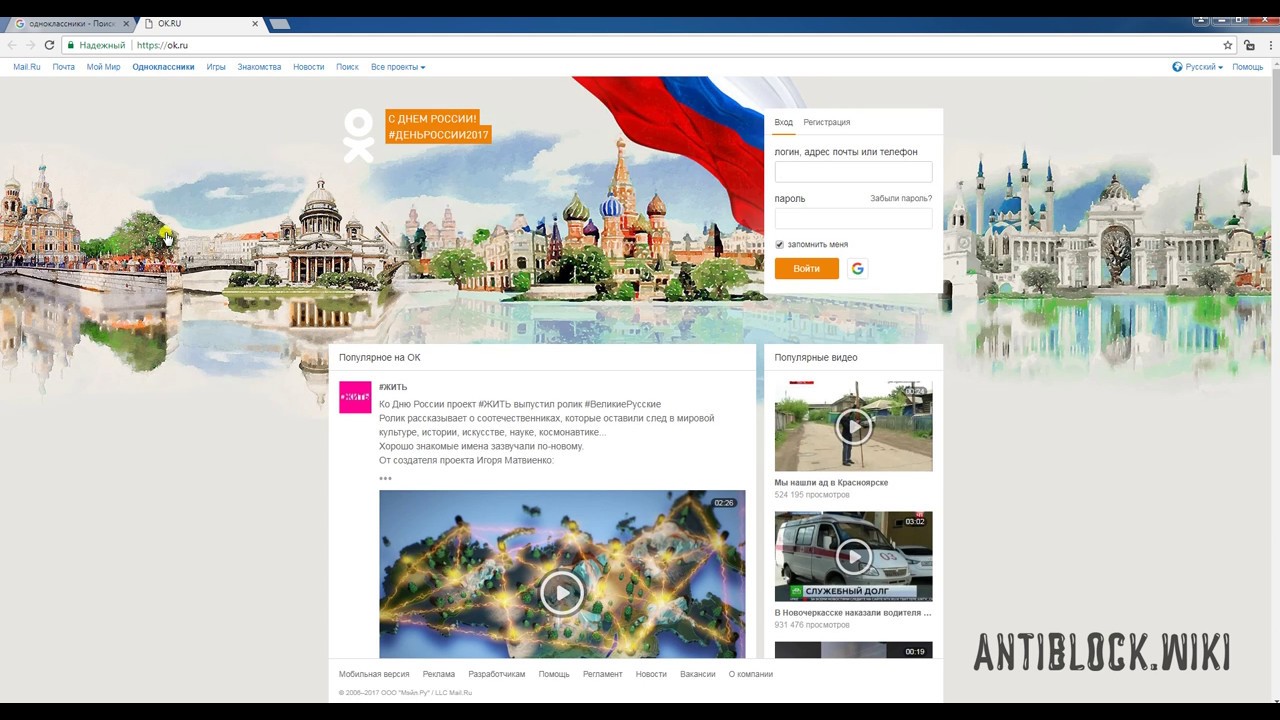The width and height of the screenshot is (1280, 720).
Task: Open the partly visible third video thumbnail 00:19
Action: 853,650
